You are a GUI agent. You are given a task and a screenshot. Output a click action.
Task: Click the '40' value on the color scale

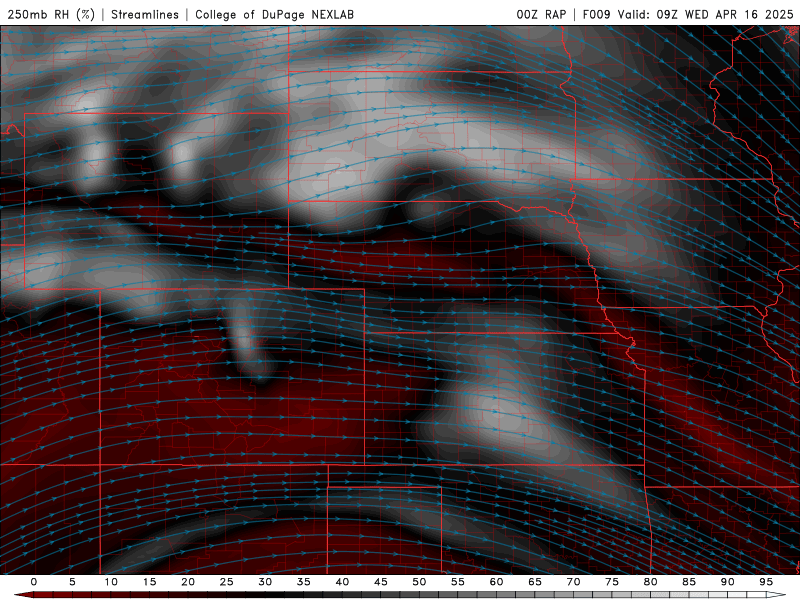342,582
